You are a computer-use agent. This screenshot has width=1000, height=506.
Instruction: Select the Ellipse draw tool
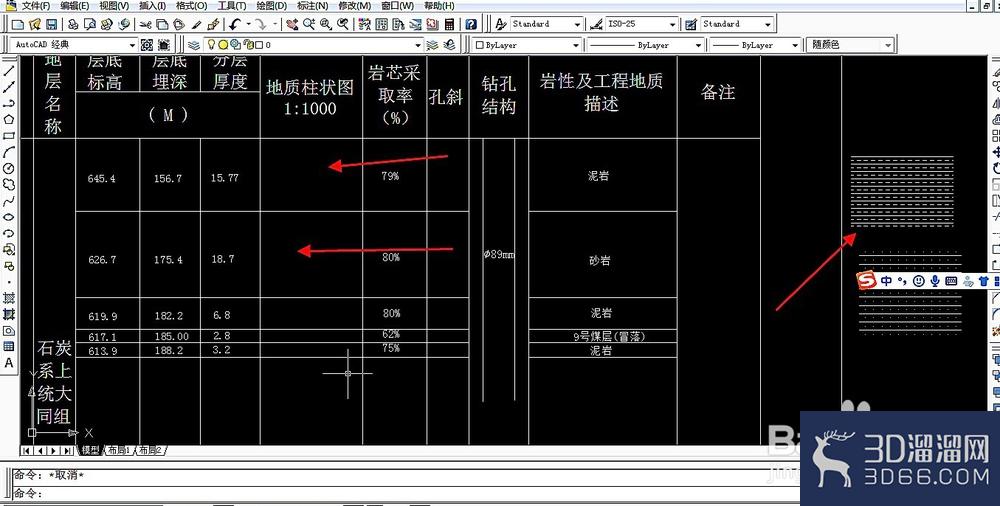point(9,217)
